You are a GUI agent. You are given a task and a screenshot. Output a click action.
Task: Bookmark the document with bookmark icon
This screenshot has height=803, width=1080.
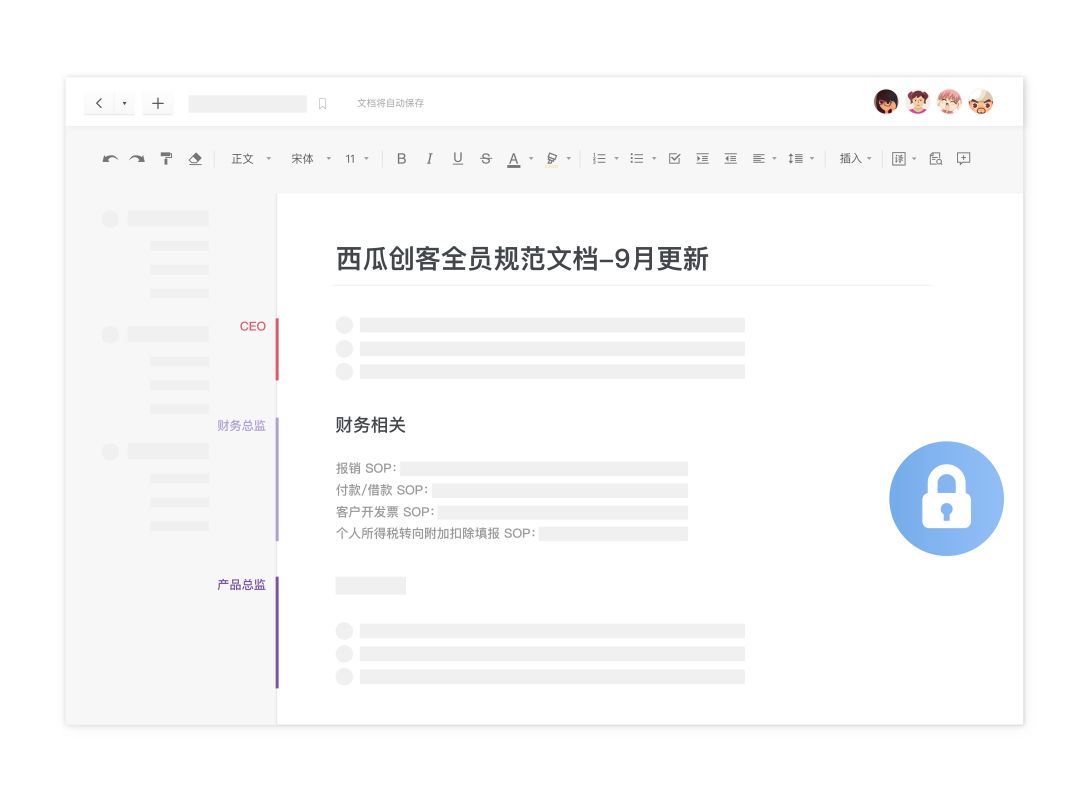point(322,103)
